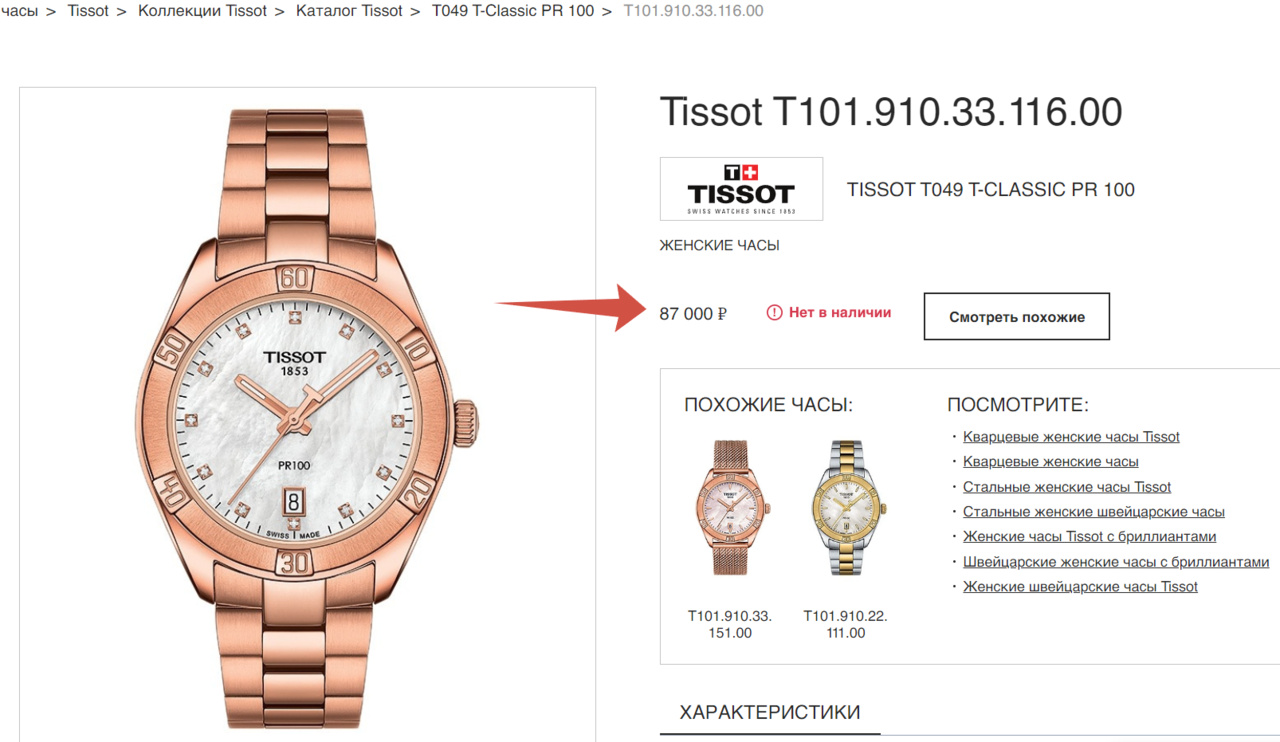
Task: Open Каталог Tissot breadcrumb
Action: (x=349, y=11)
